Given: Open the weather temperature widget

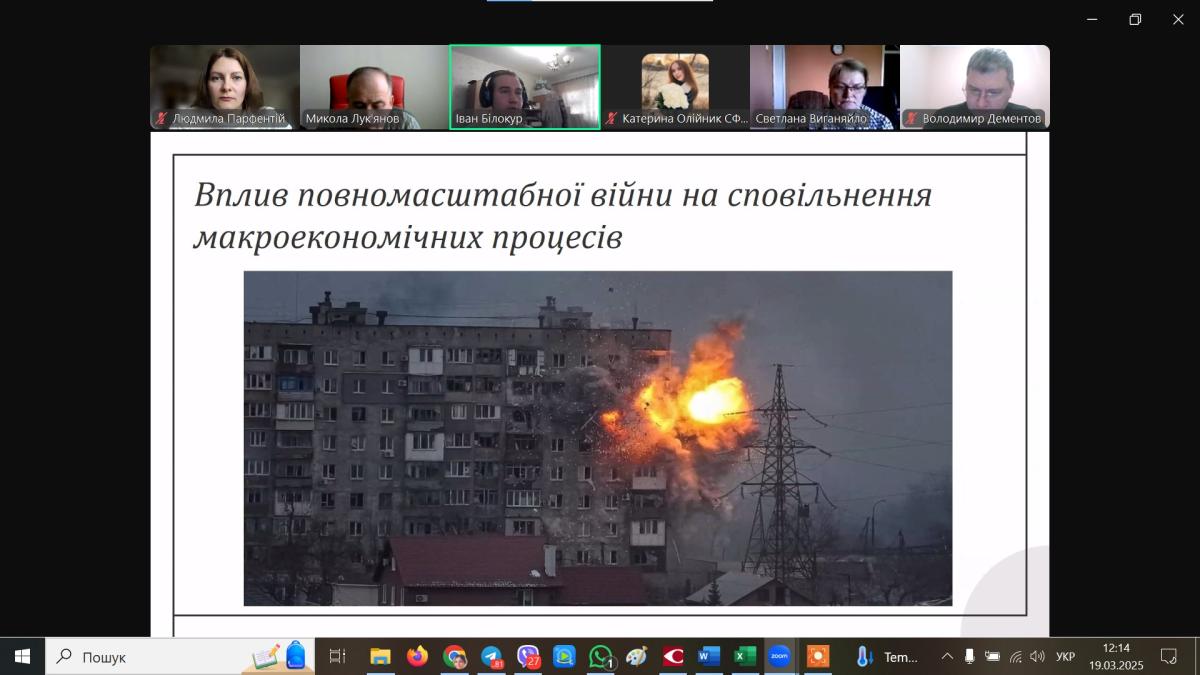Looking at the screenshot, I should [x=888, y=657].
